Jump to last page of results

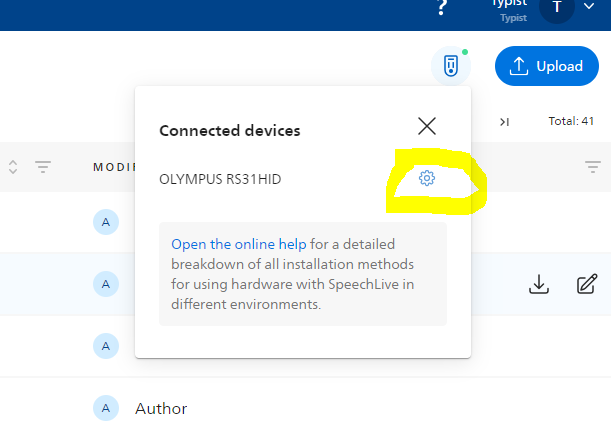505,122
